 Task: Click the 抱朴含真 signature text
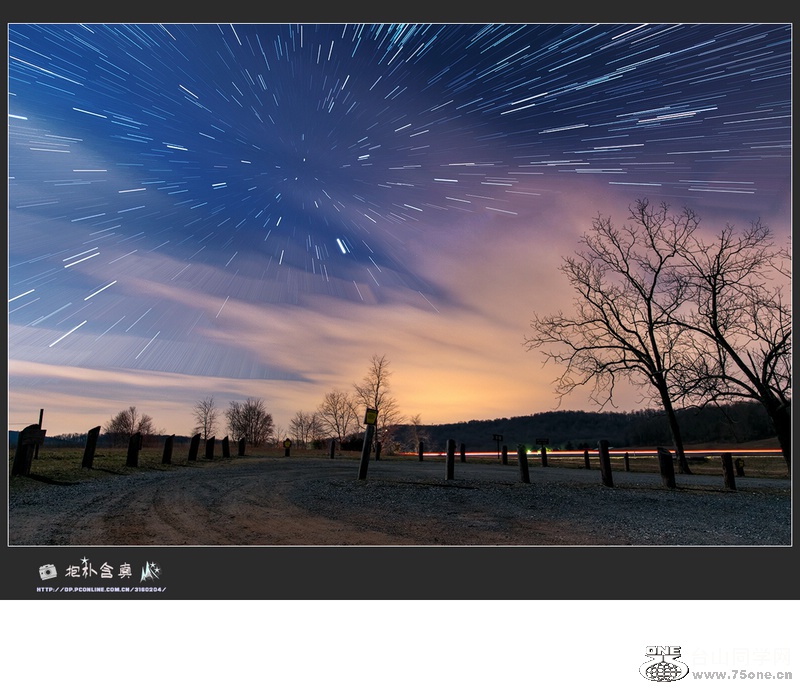[x=98, y=571]
